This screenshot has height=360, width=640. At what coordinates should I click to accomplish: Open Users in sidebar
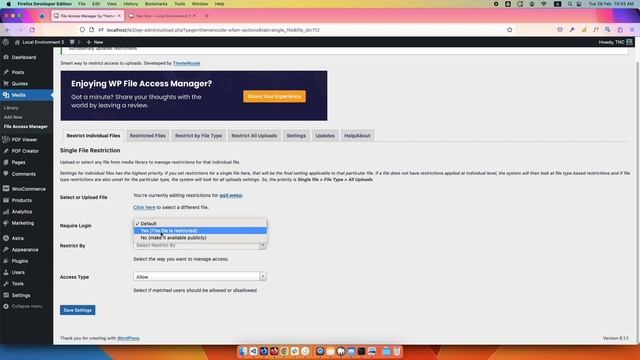[x=18, y=272]
